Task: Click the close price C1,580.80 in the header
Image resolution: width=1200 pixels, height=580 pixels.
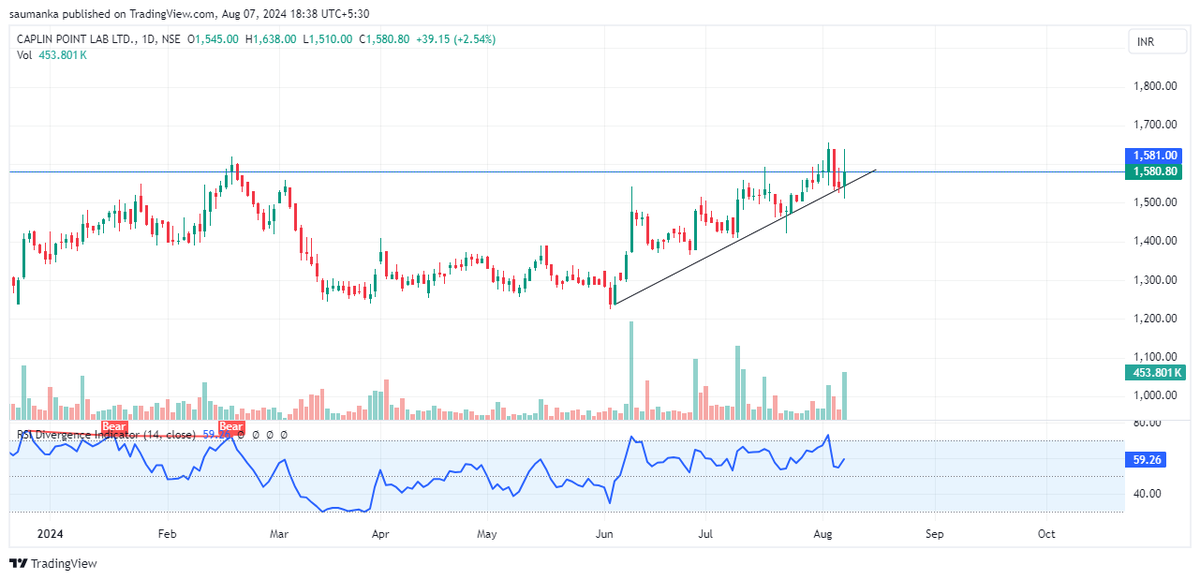Action: 386,39
